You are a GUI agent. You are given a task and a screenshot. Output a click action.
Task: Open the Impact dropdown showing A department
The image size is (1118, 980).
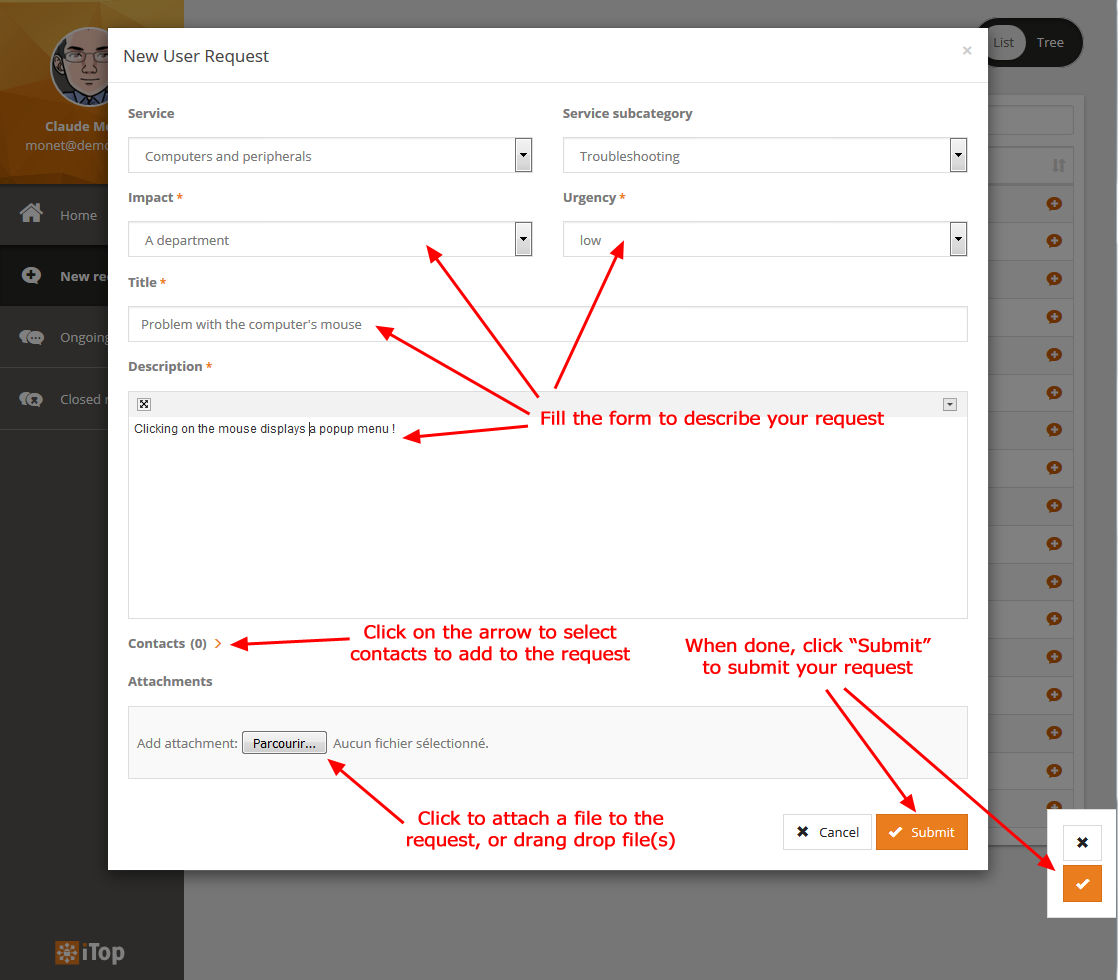tap(522, 239)
